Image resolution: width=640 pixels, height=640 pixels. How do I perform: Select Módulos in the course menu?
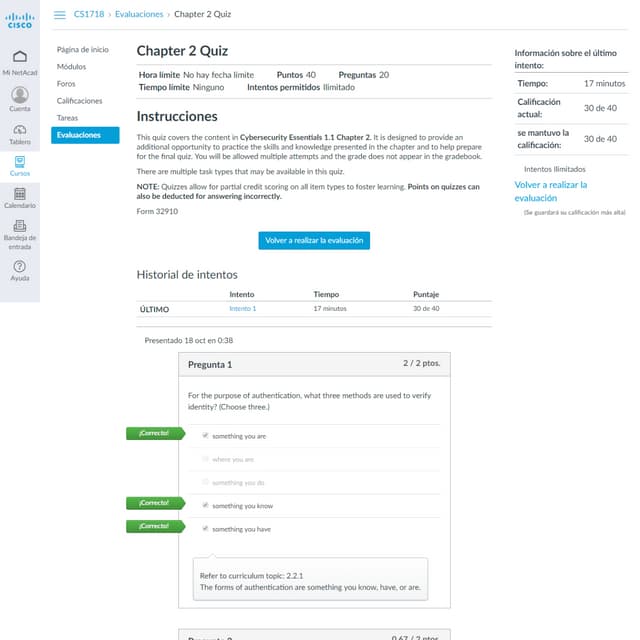click(71, 66)
